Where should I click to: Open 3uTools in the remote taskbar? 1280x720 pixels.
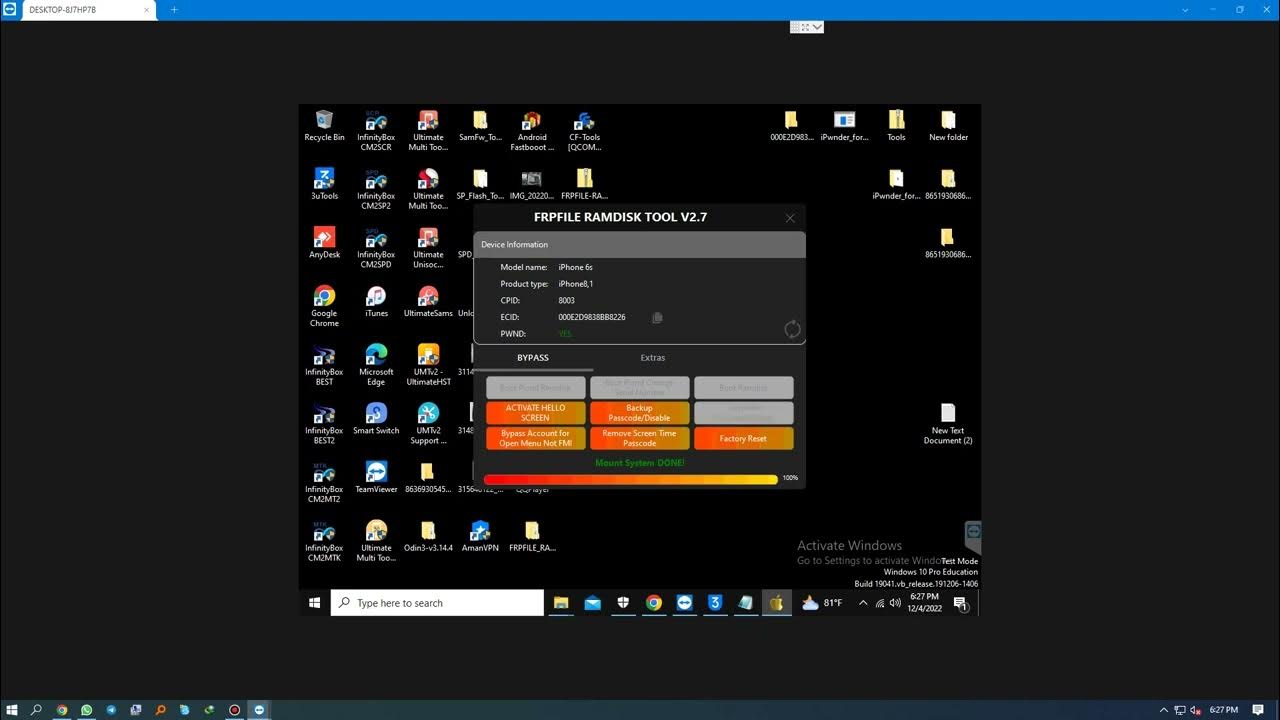click(715, 603)
